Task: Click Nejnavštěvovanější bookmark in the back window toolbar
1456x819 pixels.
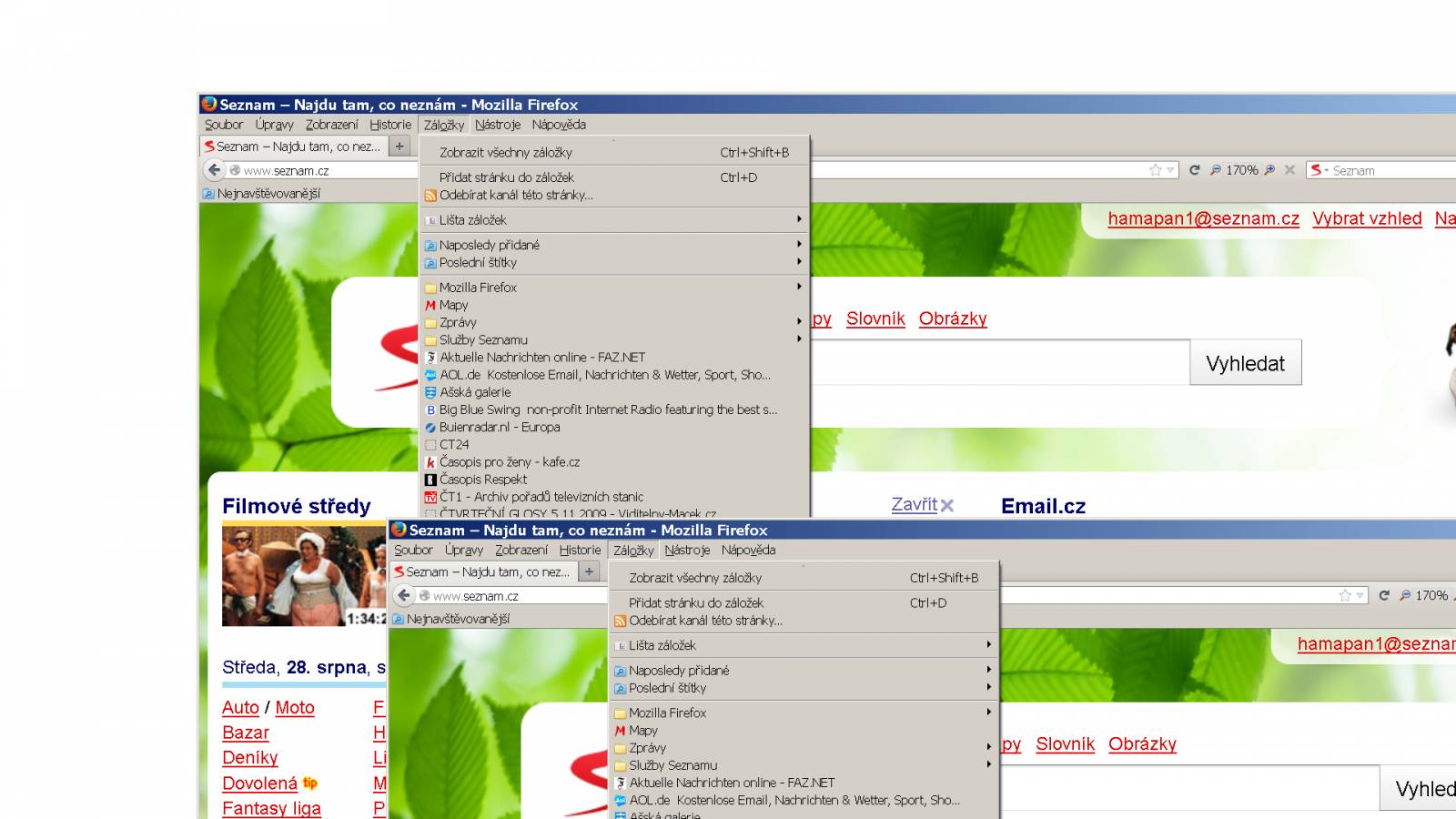Action: coord(261,193)
